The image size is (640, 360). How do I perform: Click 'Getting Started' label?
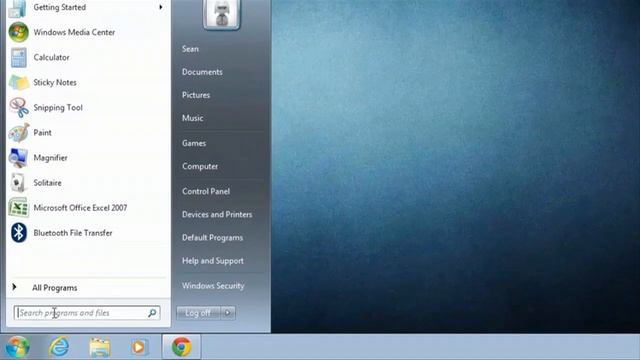coord(60,7)
